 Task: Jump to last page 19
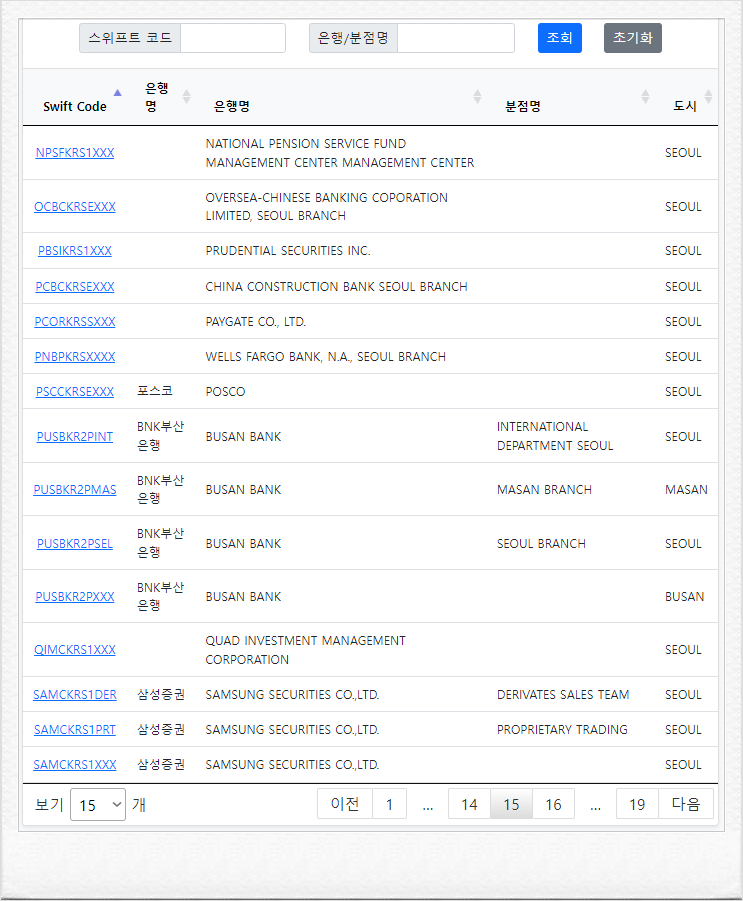[637, 804]
